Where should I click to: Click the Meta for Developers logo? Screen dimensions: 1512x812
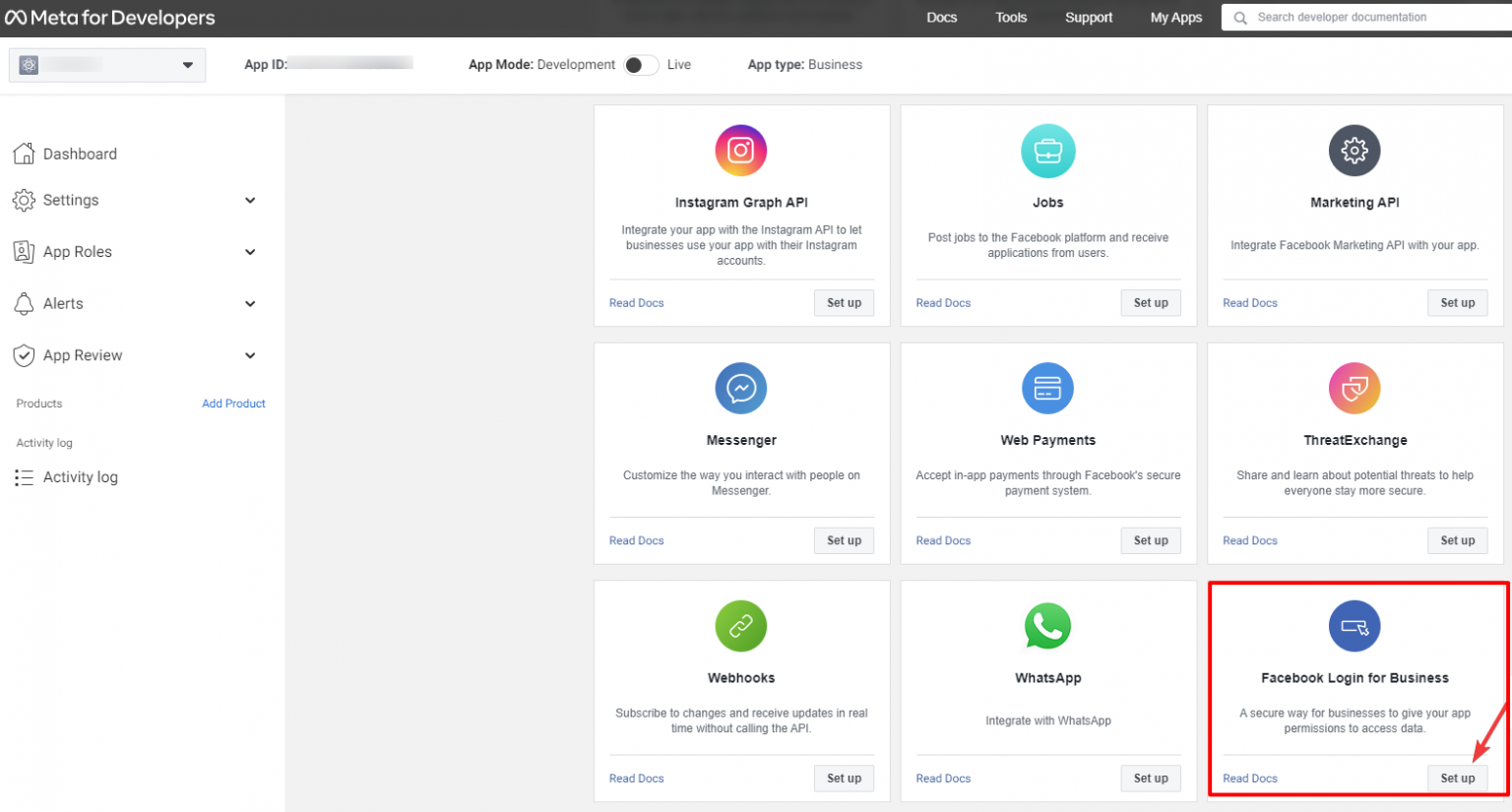pyautogui.click(x=109, y=17)
